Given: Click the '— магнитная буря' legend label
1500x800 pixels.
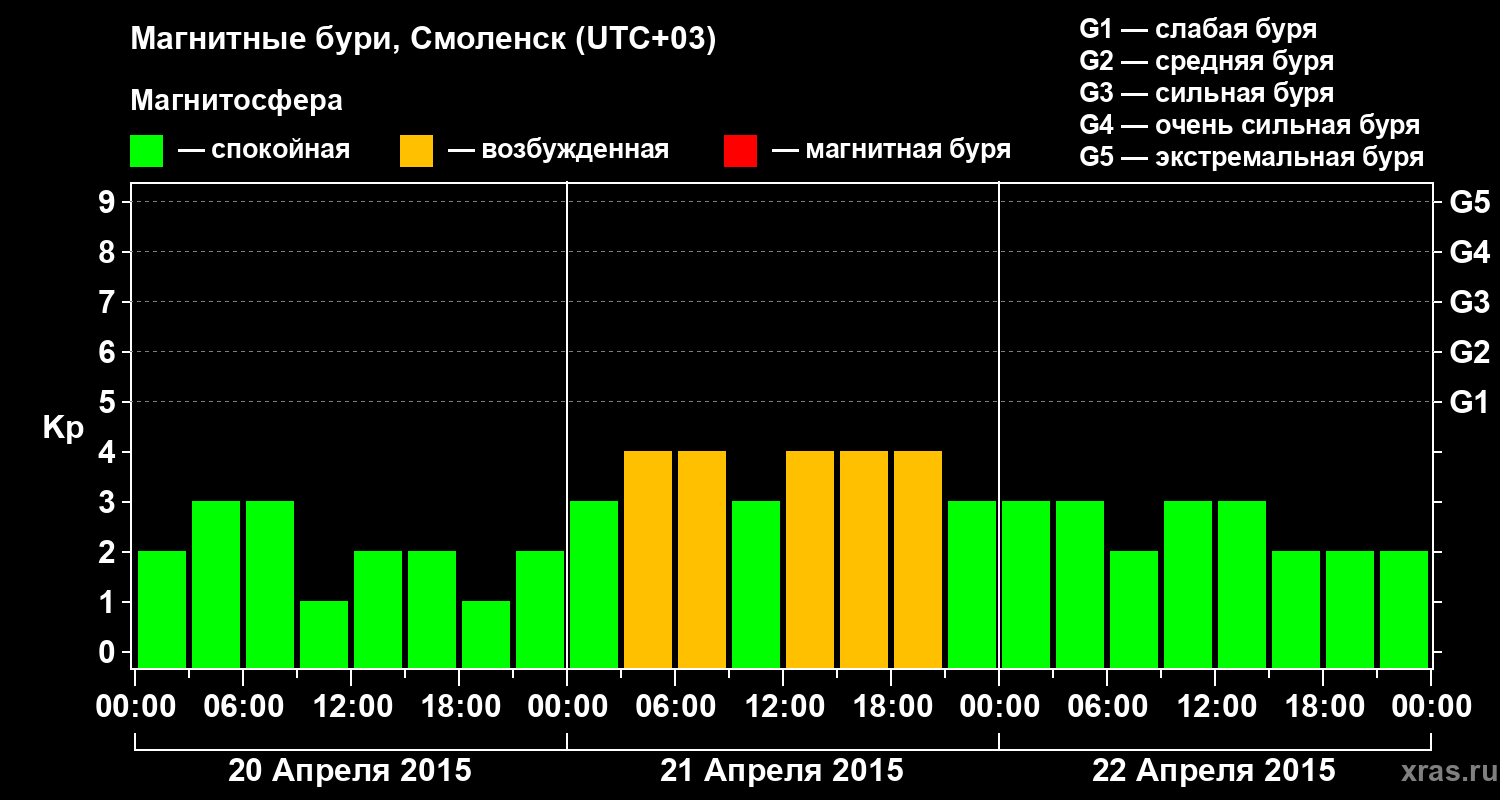Looking at the screenshot, I should 891,150.
